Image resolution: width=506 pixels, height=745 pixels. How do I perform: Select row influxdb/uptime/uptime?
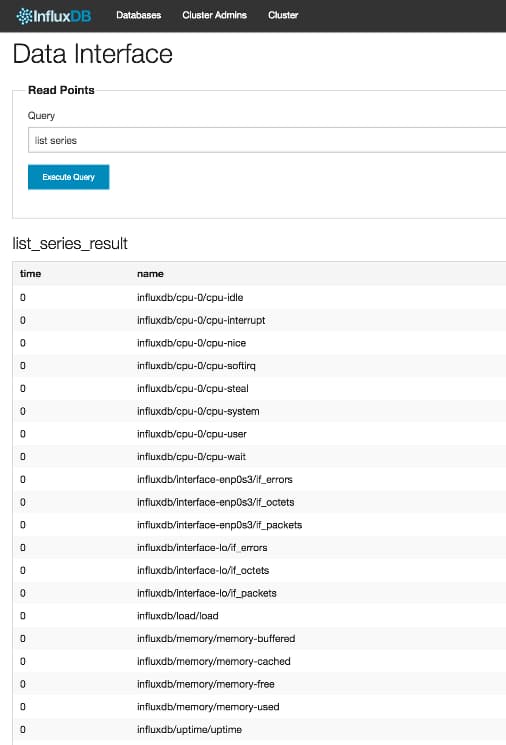[259, 730]
